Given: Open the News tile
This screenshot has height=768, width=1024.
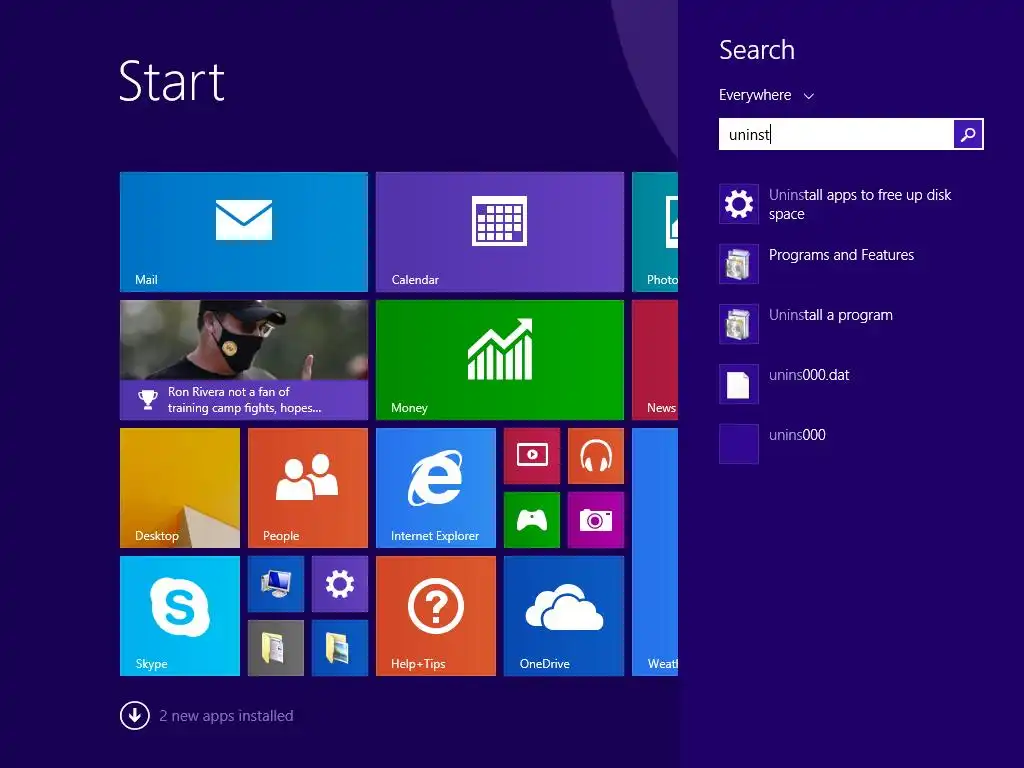Looking at the screenshot, I should pos(655,360).
